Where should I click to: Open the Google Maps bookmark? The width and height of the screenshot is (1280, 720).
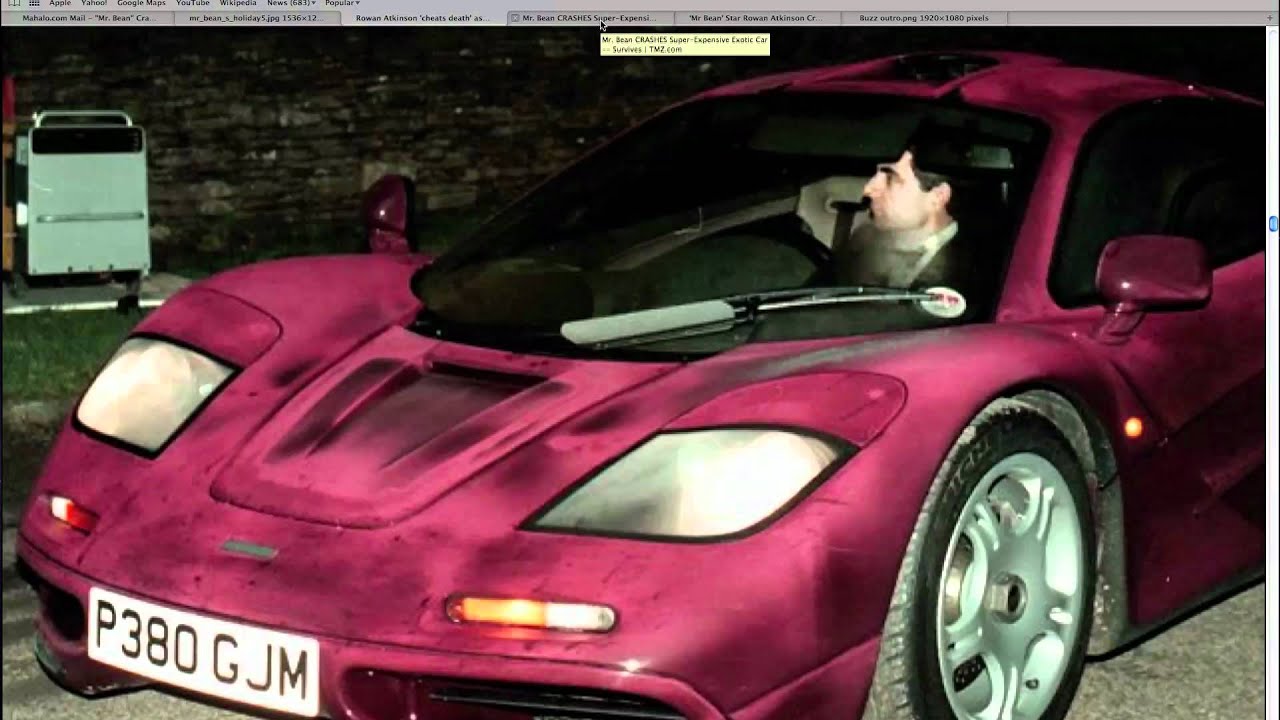click(x=141, y=3)
